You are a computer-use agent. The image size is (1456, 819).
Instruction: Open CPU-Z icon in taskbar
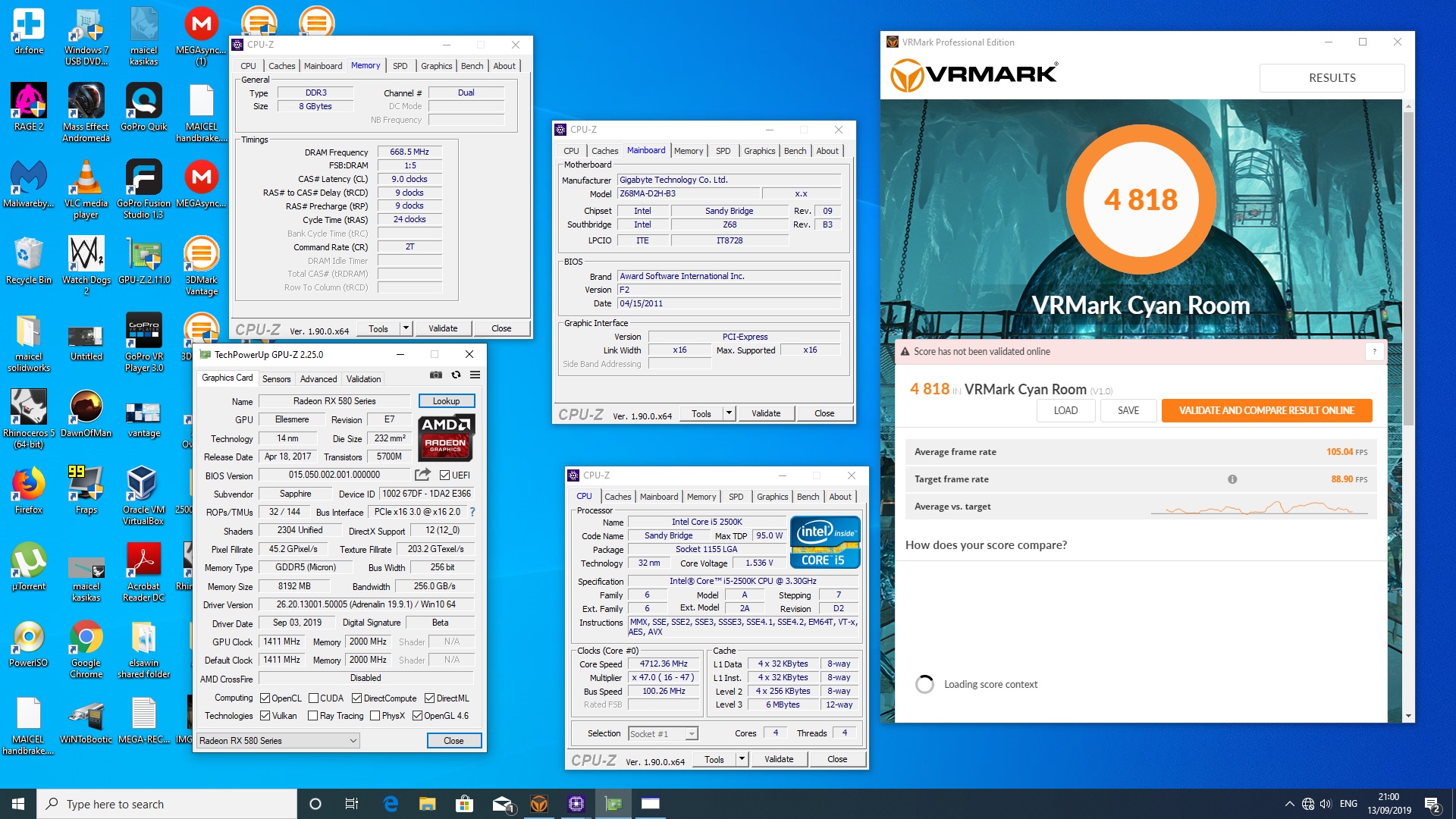(576, 804)
